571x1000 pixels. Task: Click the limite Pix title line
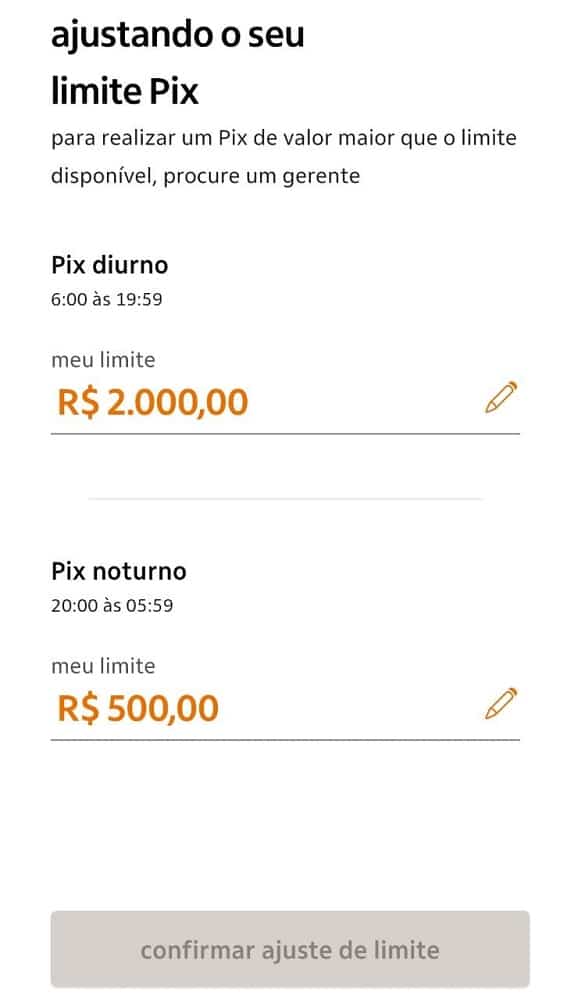tap(125, 92)
